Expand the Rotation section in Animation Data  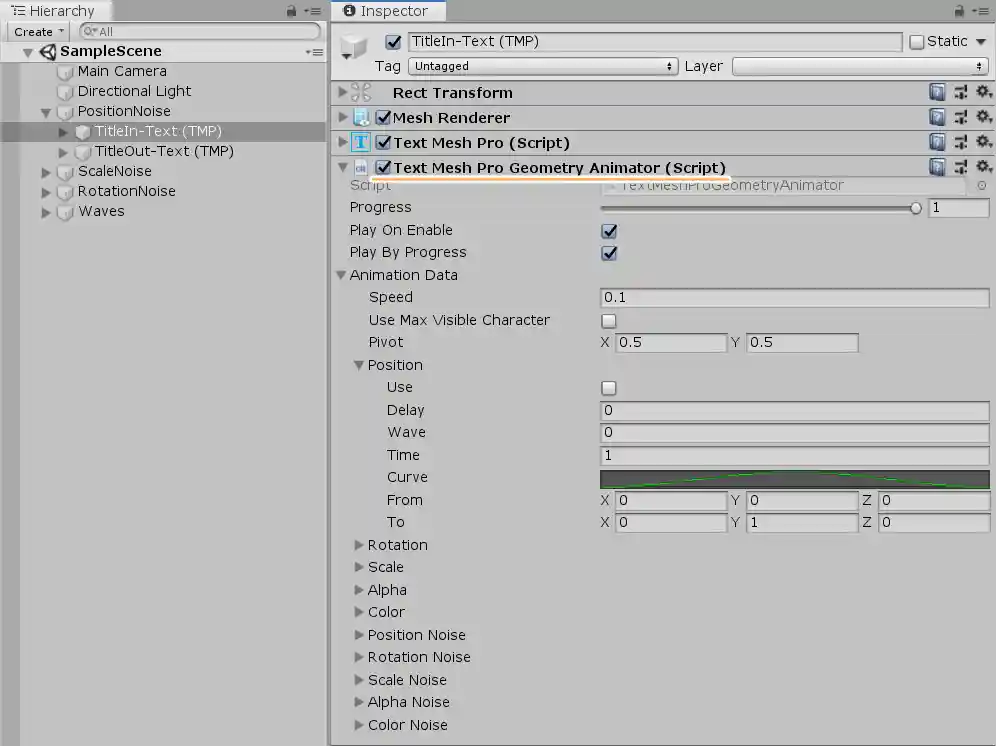coord(359,545)
